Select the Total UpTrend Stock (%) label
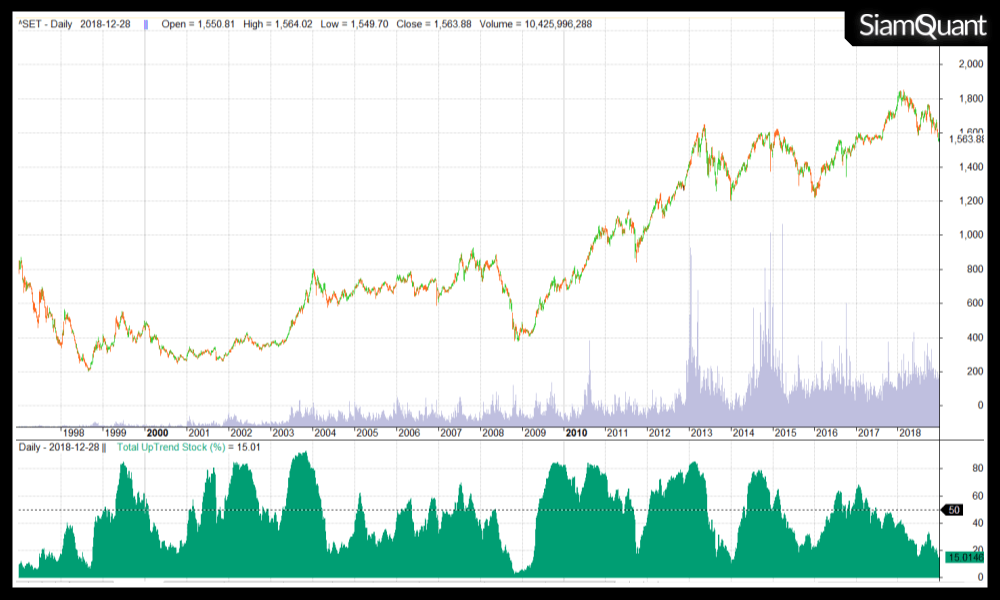Viewport: 1000px width, 600px height. pyautogui.click(x=171, y=446)
